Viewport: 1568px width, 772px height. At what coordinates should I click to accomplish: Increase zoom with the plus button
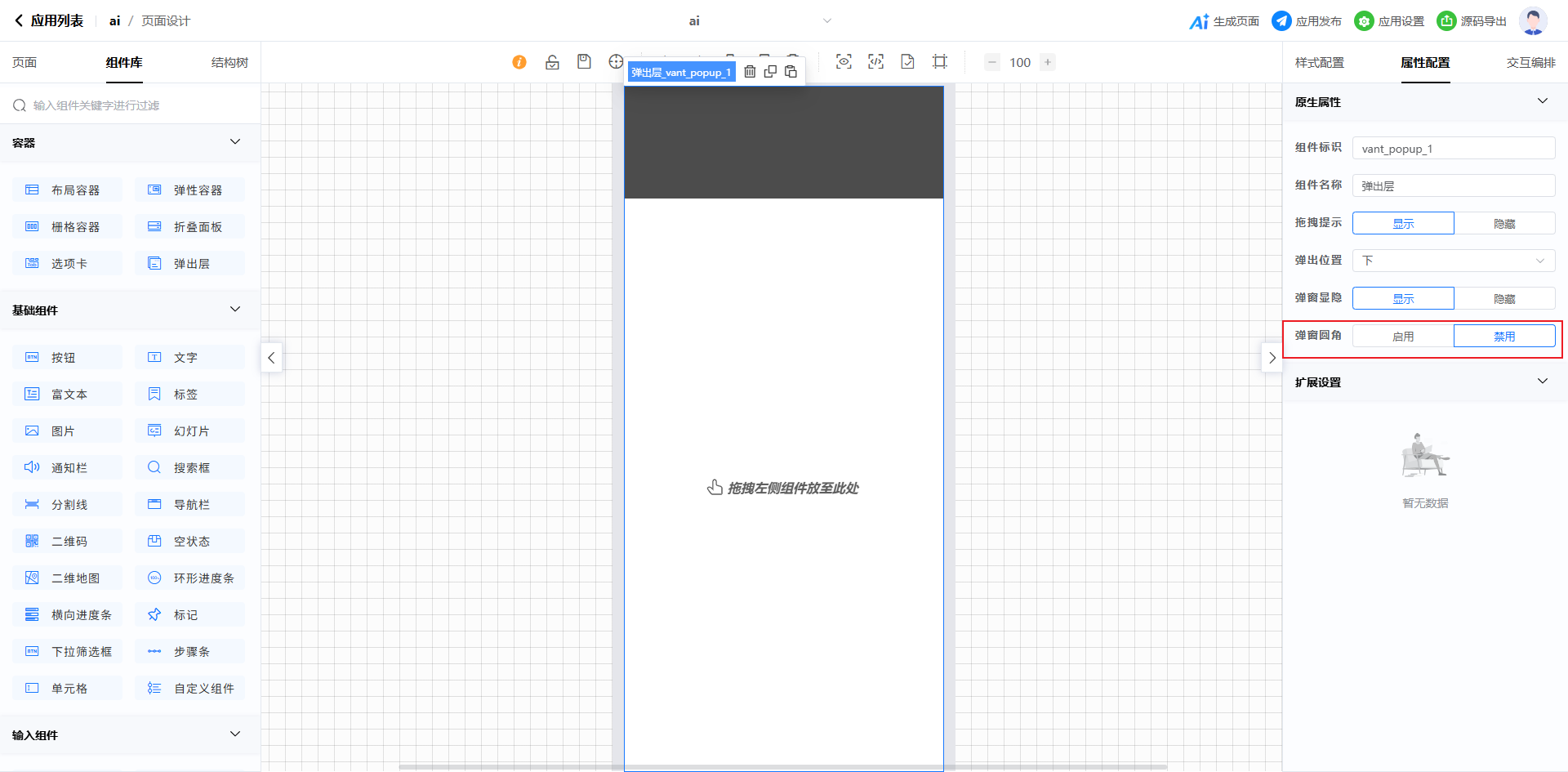[1048, 62]
